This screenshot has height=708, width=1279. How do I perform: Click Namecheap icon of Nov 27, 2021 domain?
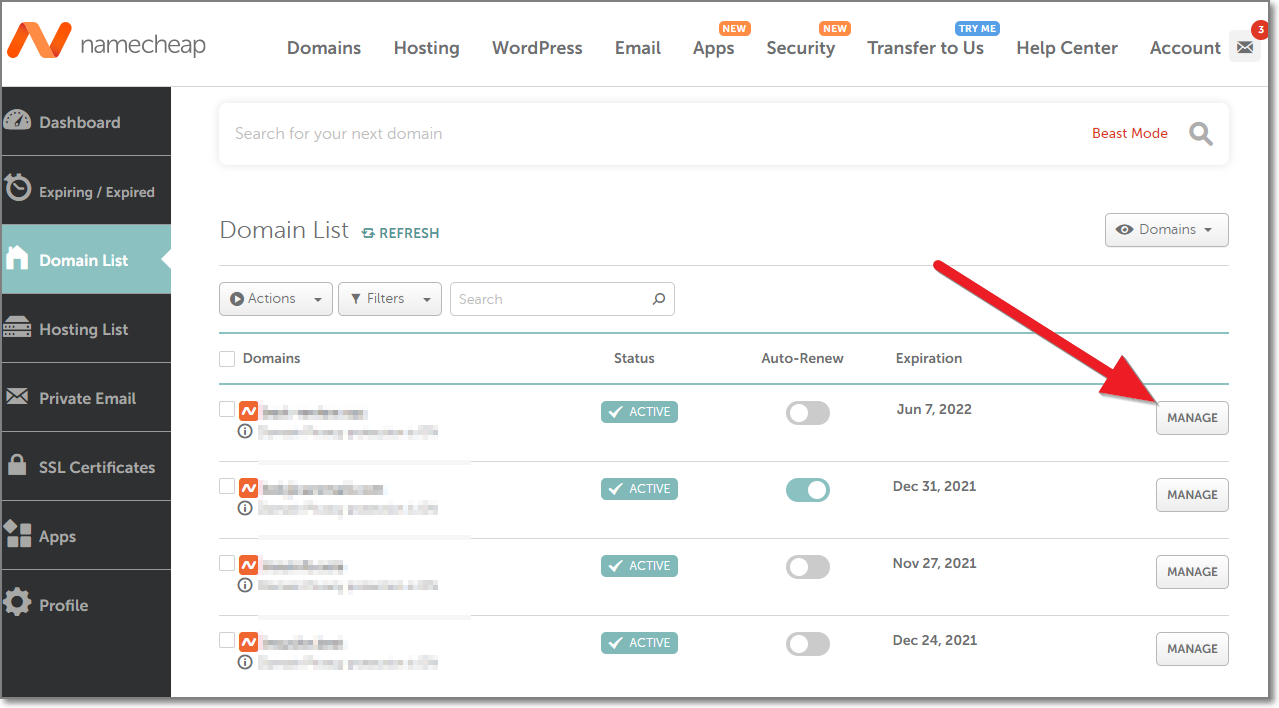[x=249, y=565]
